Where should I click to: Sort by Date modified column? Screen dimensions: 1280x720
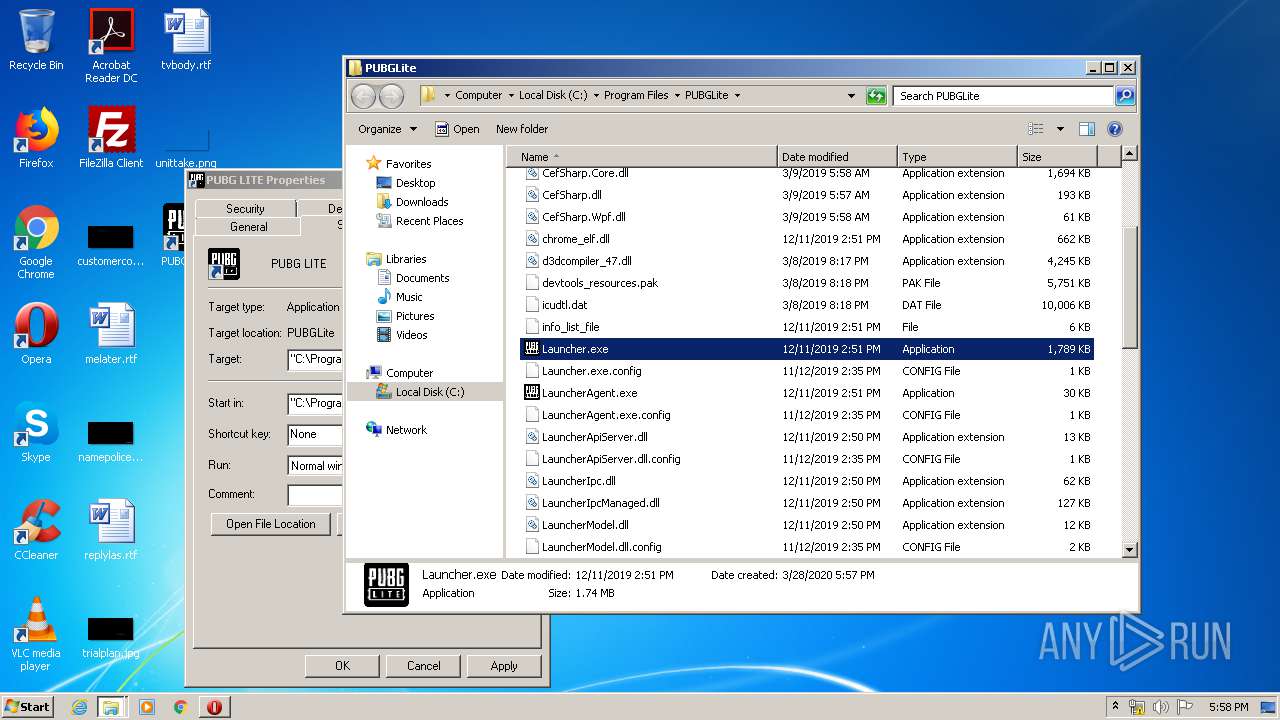coord(837,157)
